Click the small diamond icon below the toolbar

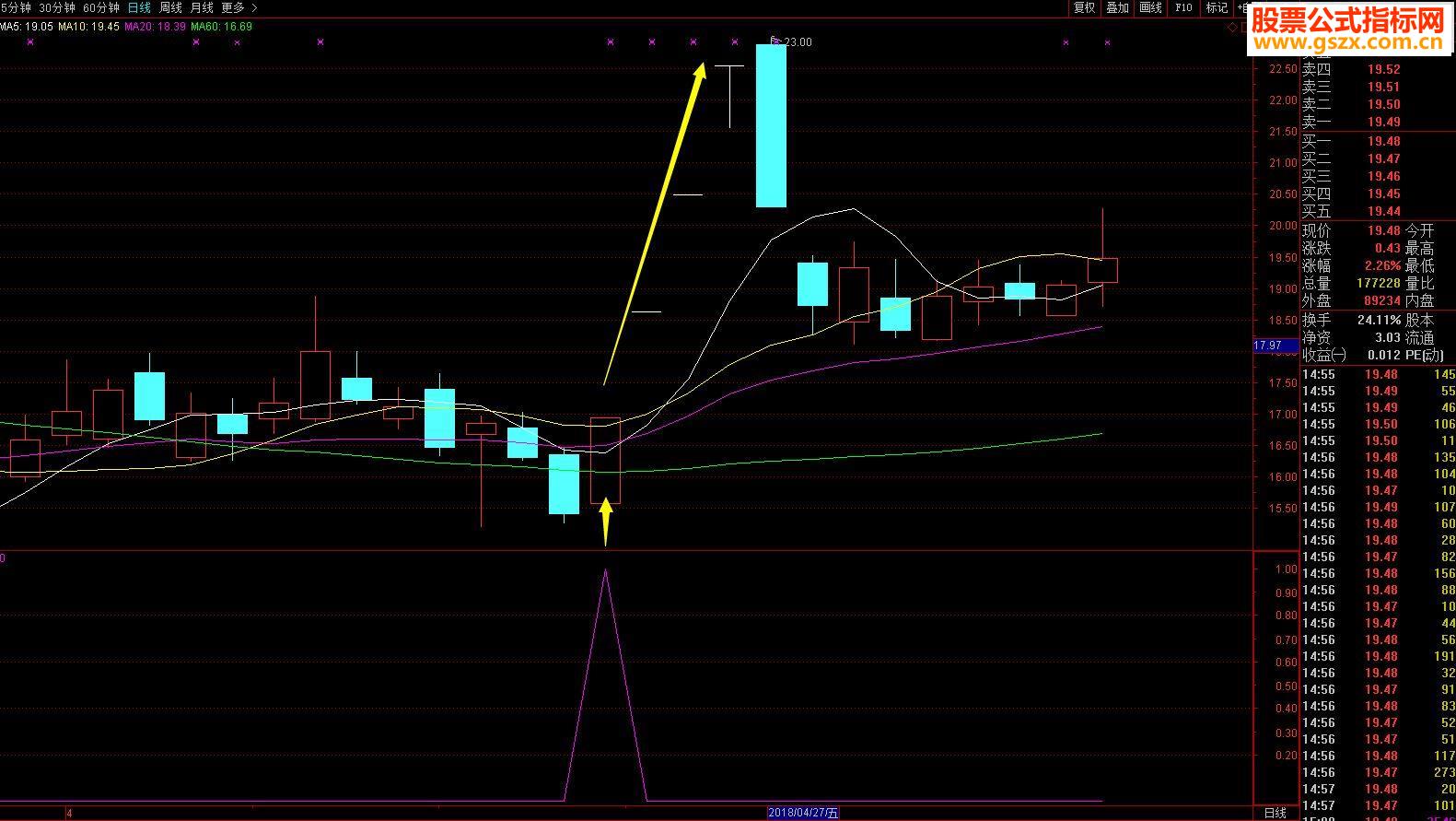(x=1233, y=27)
